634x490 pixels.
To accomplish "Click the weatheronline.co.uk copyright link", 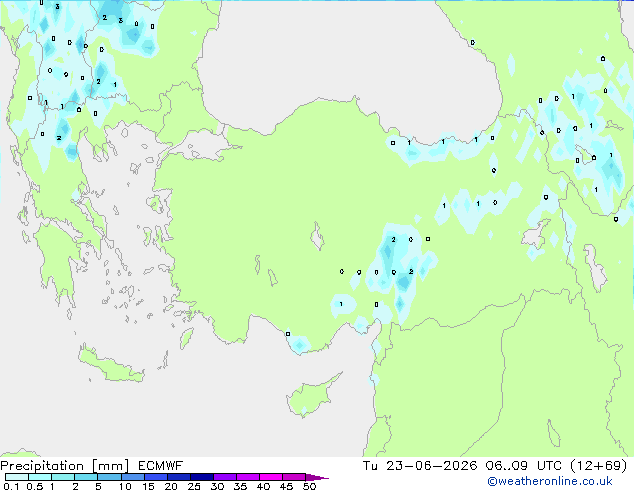I will pyautogui.click(x=550, y=481).
